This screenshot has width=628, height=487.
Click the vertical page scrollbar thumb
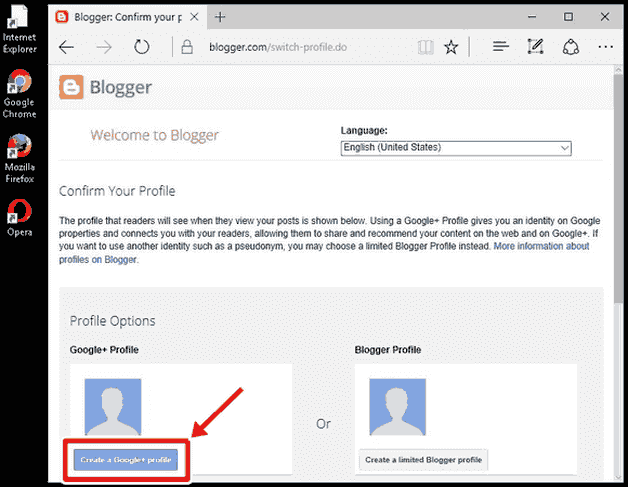pyautogui.click(x=618, y=188)
